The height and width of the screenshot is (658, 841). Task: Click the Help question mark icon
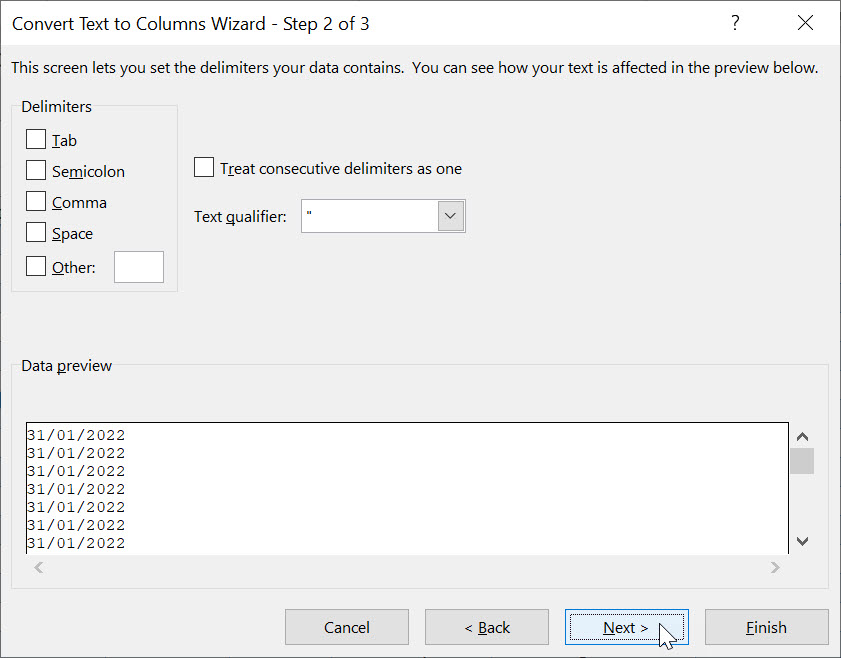pos(735,22)
